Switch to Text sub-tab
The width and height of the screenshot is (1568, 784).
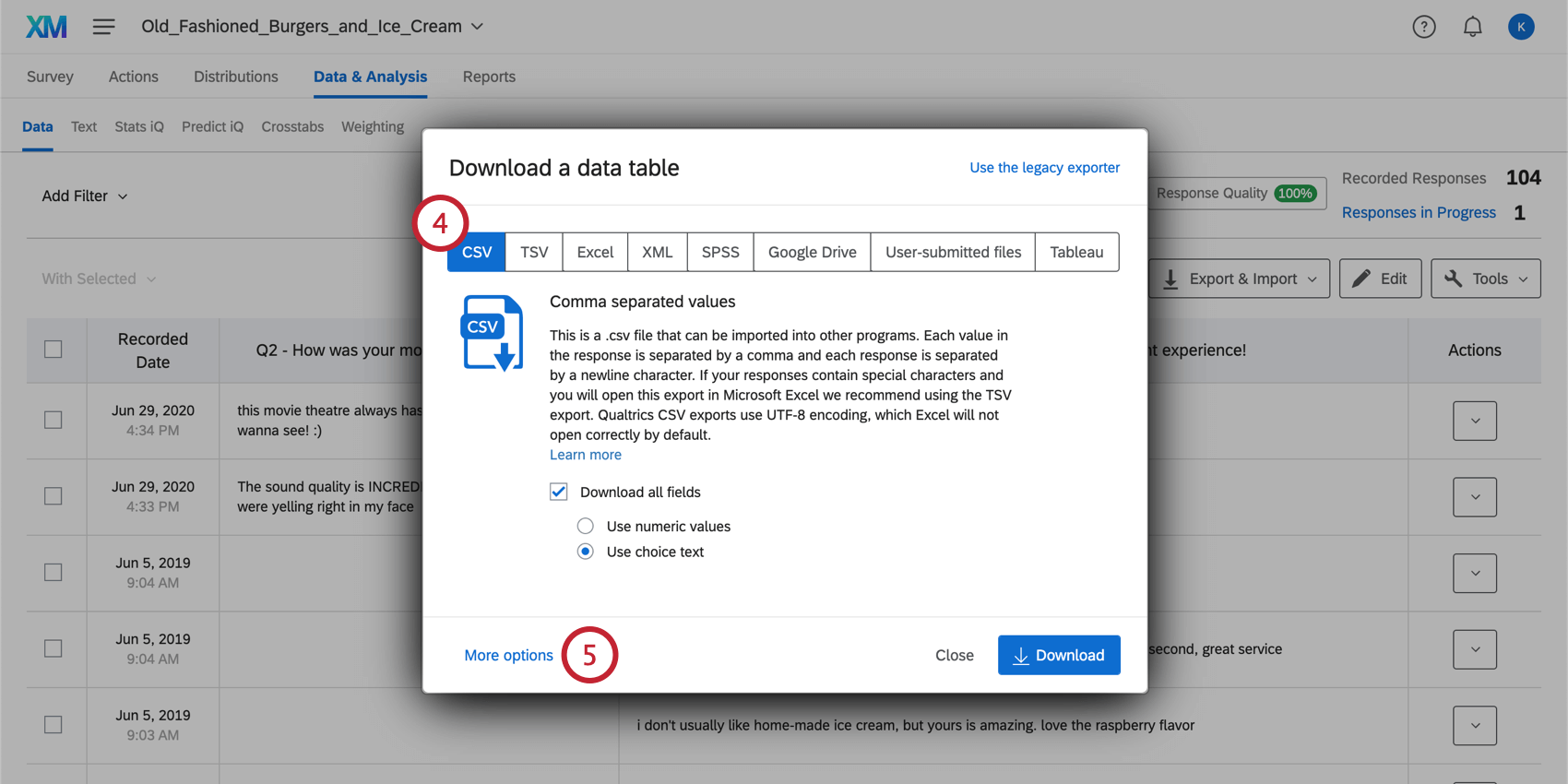pyautogui.click(x=84, y=126)
